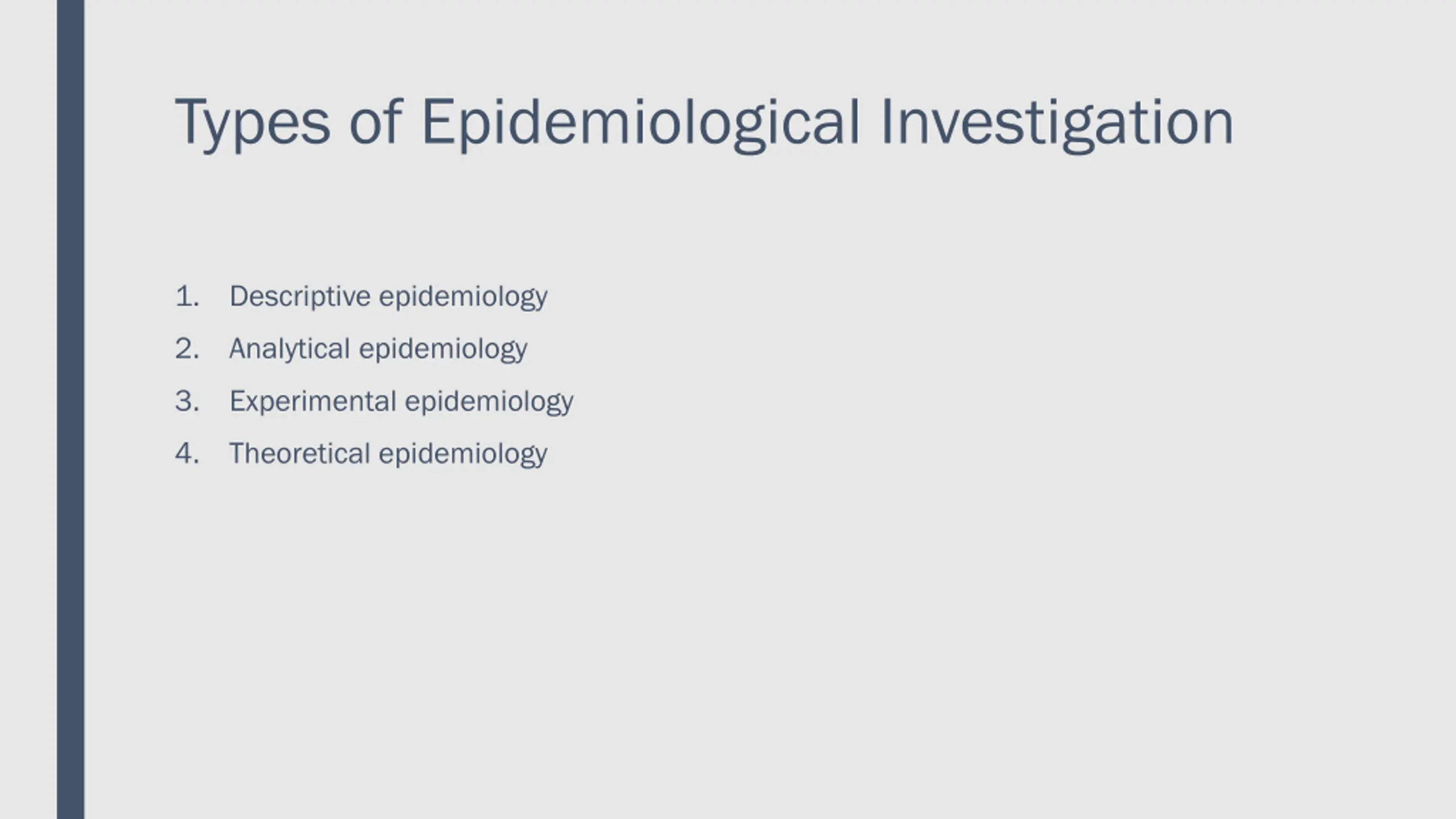
Task: Select the word "Theoretical" in the list
Action: tap(300, 453)
